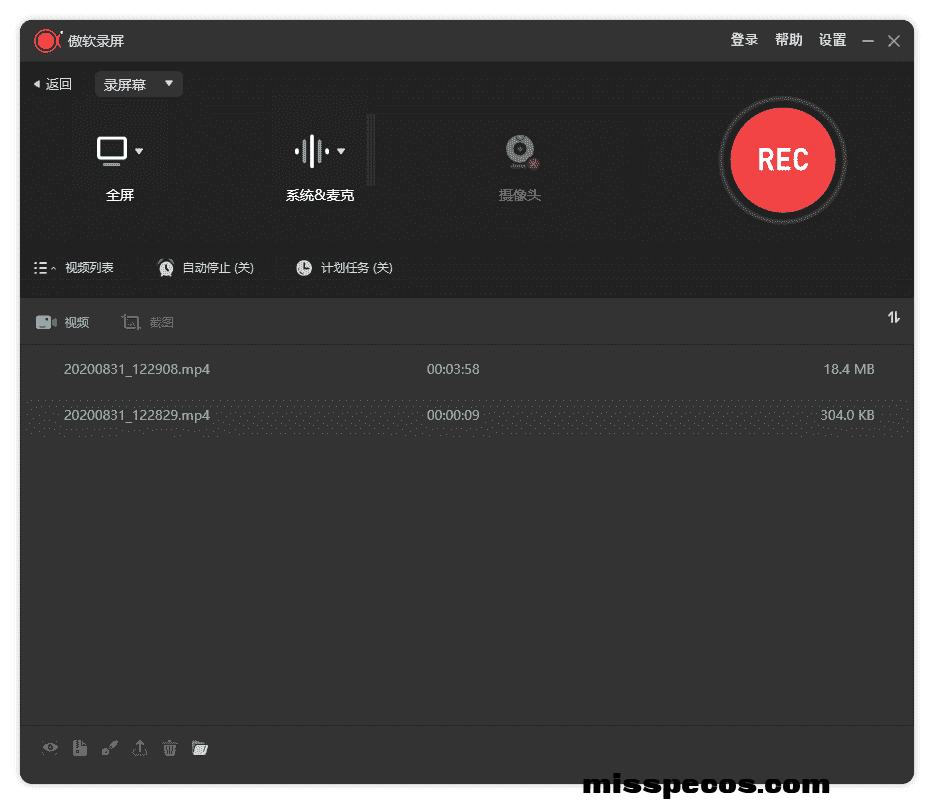Click the 返回 back link

tap(53, 85)
